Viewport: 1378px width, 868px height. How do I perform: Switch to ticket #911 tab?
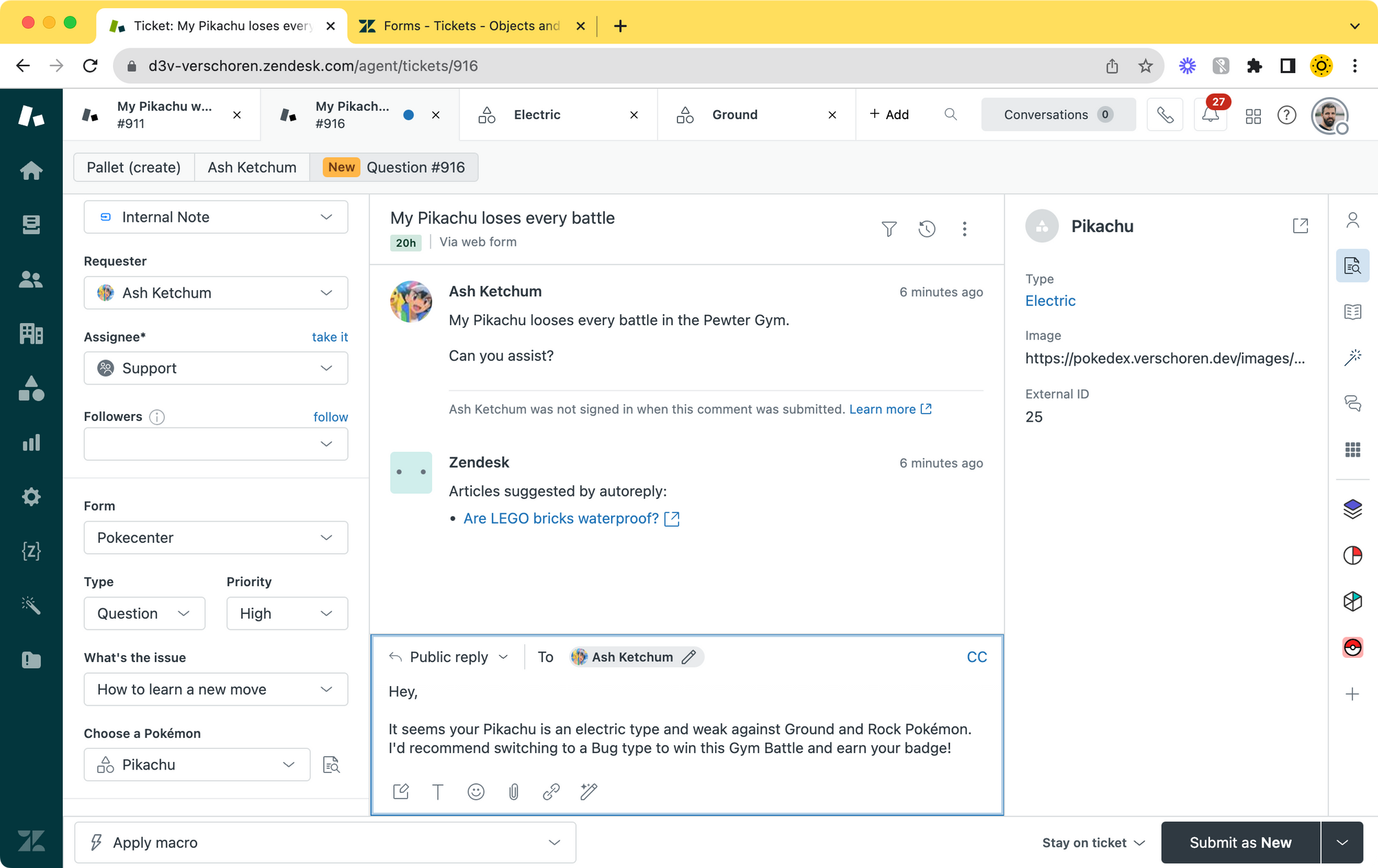pyautogui.click(x=164, y=115)
